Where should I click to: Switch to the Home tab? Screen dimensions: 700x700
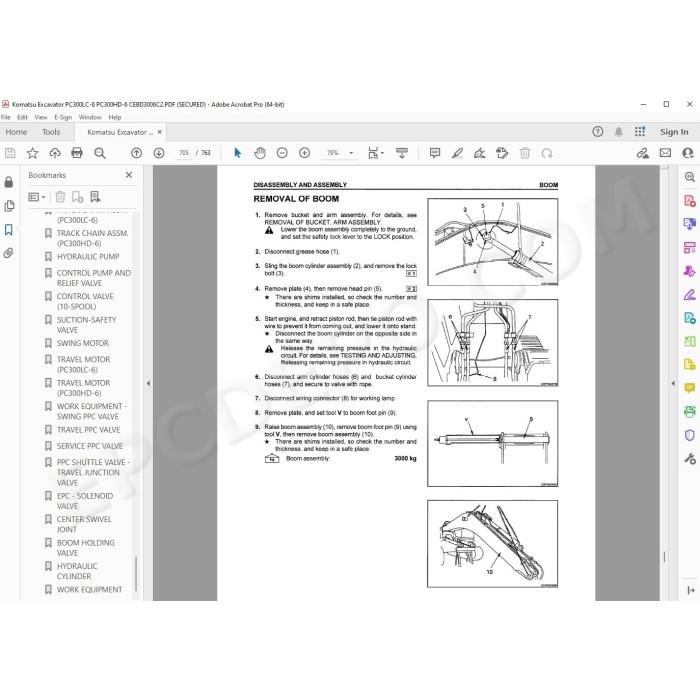17,132
